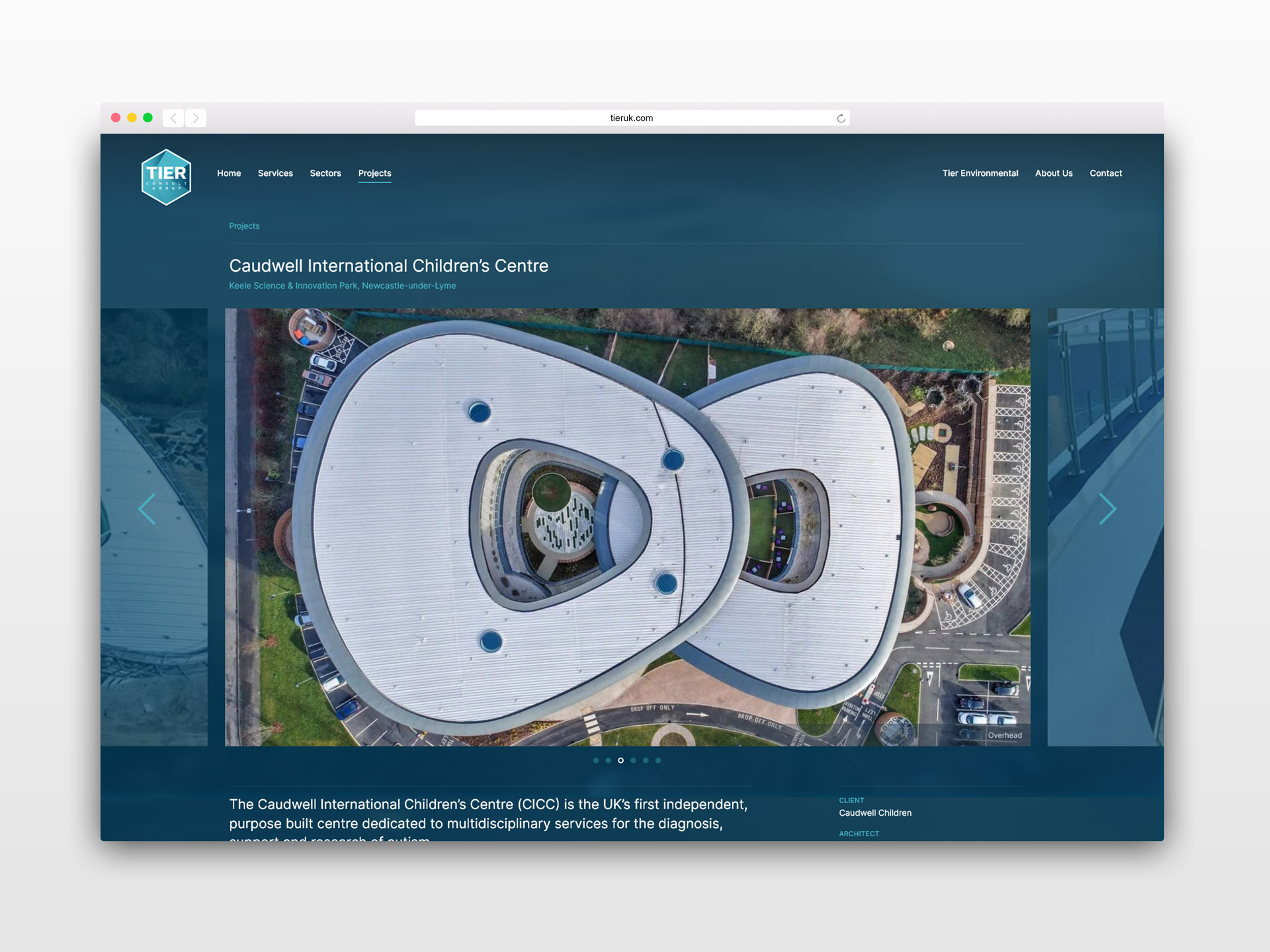
Task: Click the yellow minimize window button
Action: tap(132, 118)
